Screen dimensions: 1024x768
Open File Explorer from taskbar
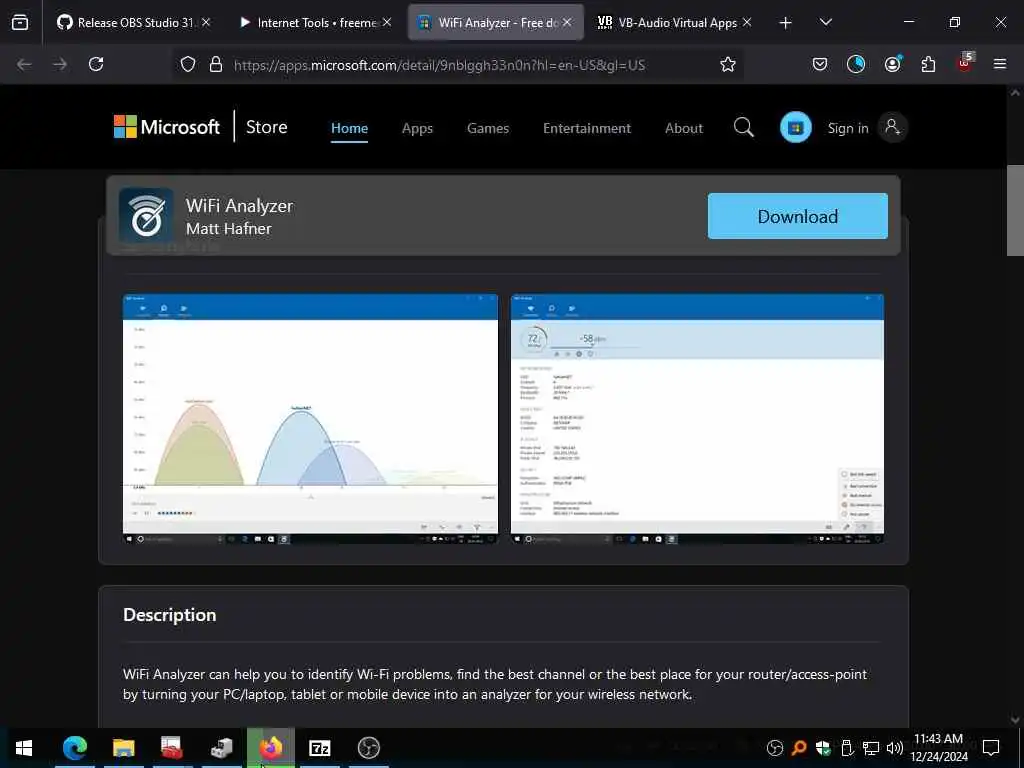[123, 748]
